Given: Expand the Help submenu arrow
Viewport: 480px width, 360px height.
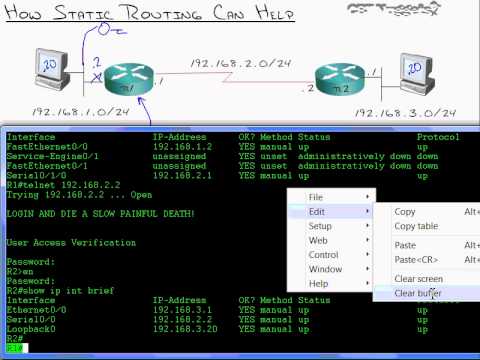Looking at the screenshot, I should [367, 283].
